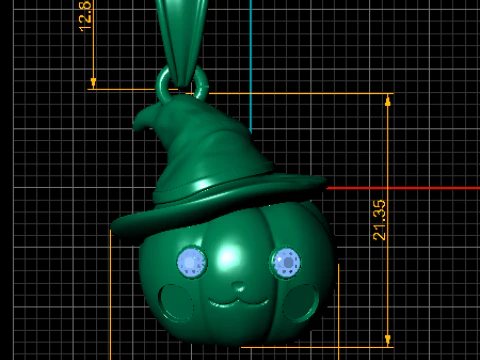480x360 pixels.
Task: Pick the right blue gemstone eye
Action: pos(286,262)
